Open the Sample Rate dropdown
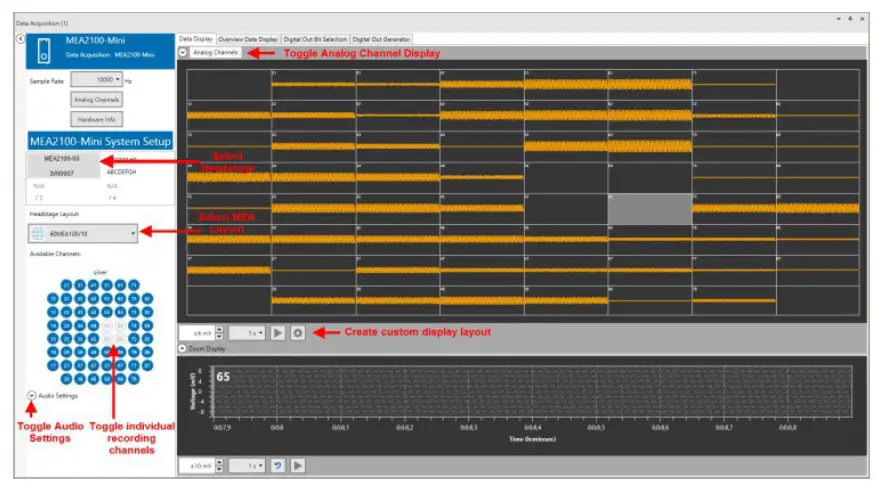Image resolution: width=877 pixels, height=490 pixels. coord(97,79)
